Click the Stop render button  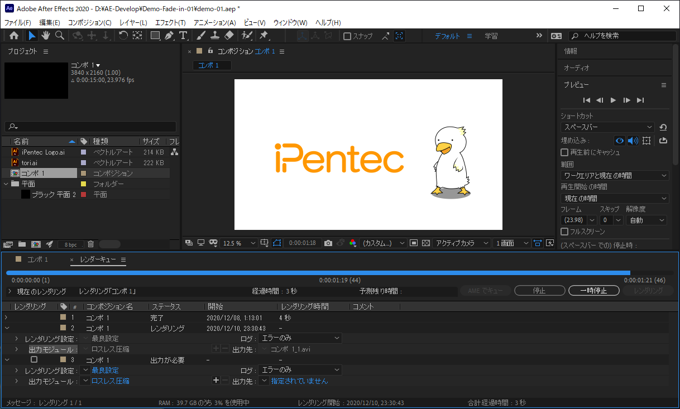(x=539, y=291)
